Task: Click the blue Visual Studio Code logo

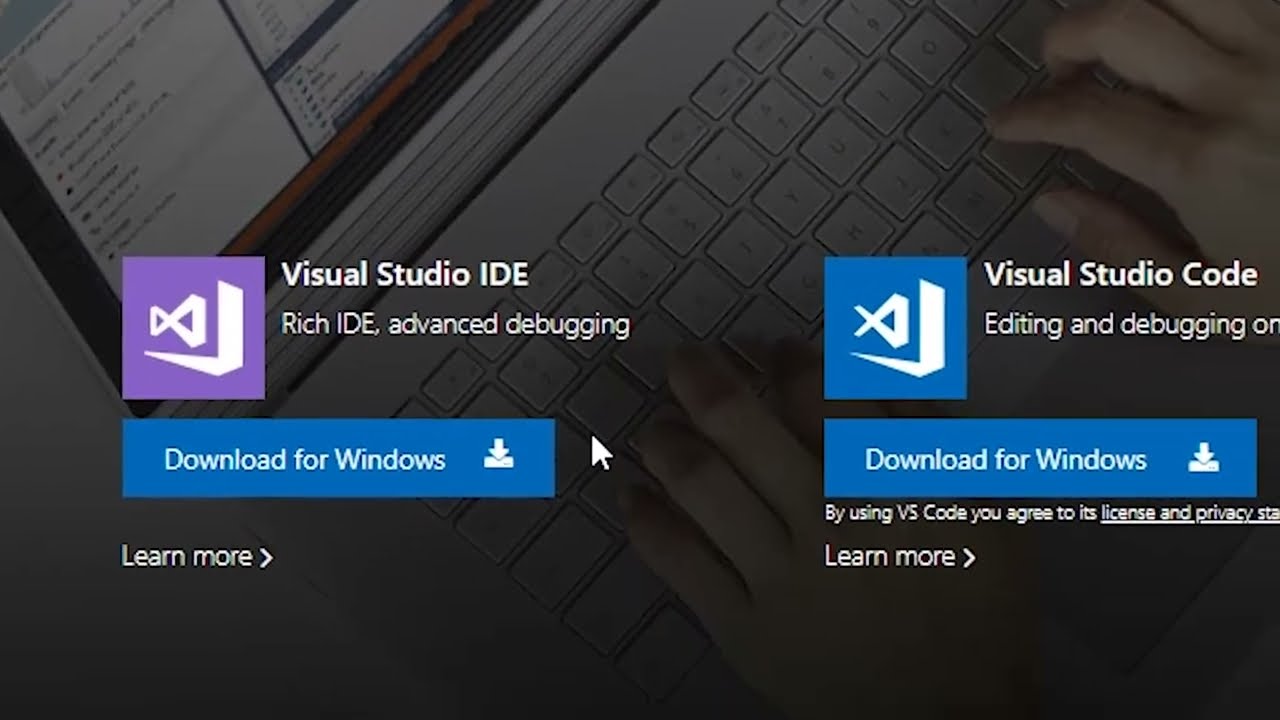Action: click(x=895, y=327)
